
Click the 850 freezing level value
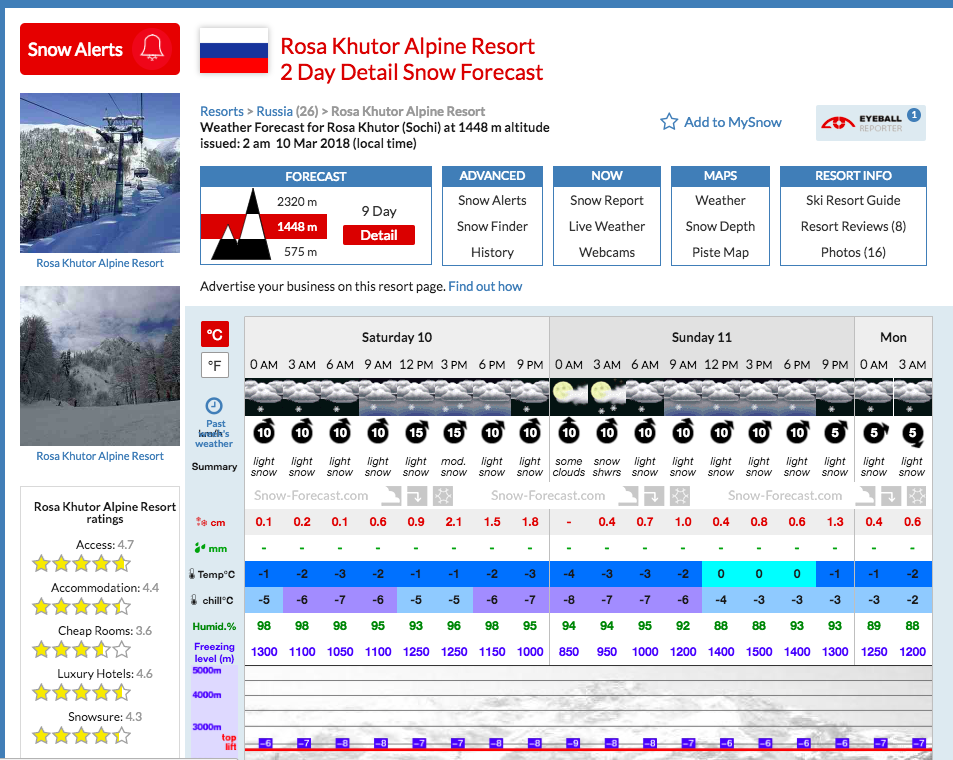[569, 652]
